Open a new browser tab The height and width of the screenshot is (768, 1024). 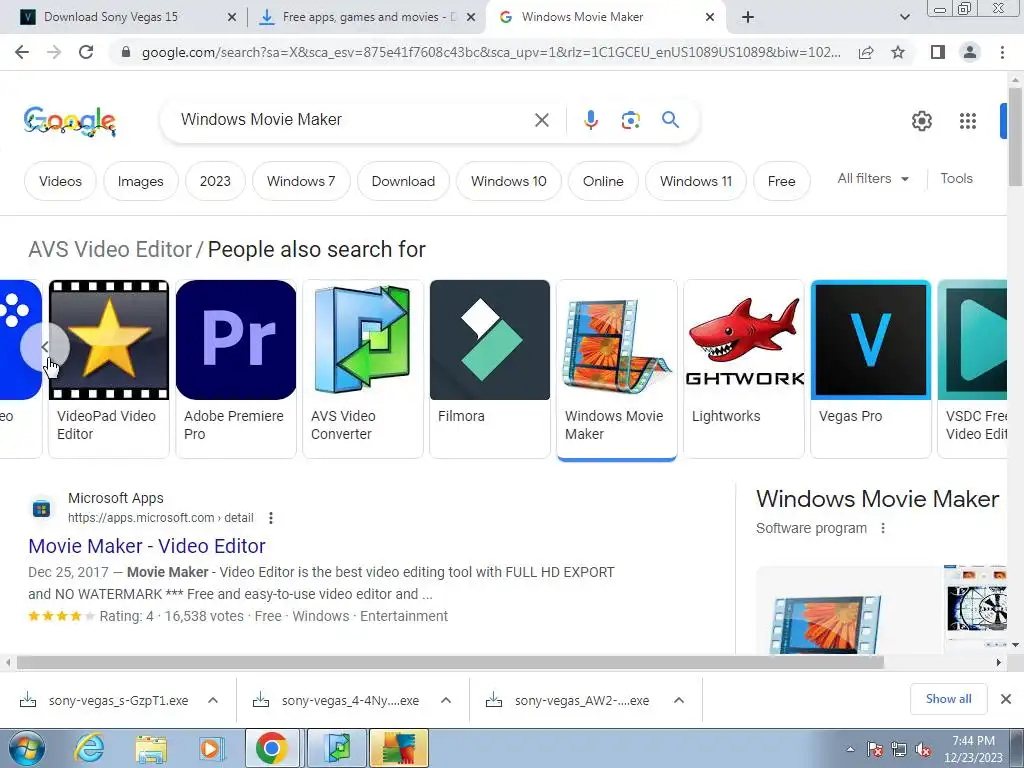(x=748, y=17)
